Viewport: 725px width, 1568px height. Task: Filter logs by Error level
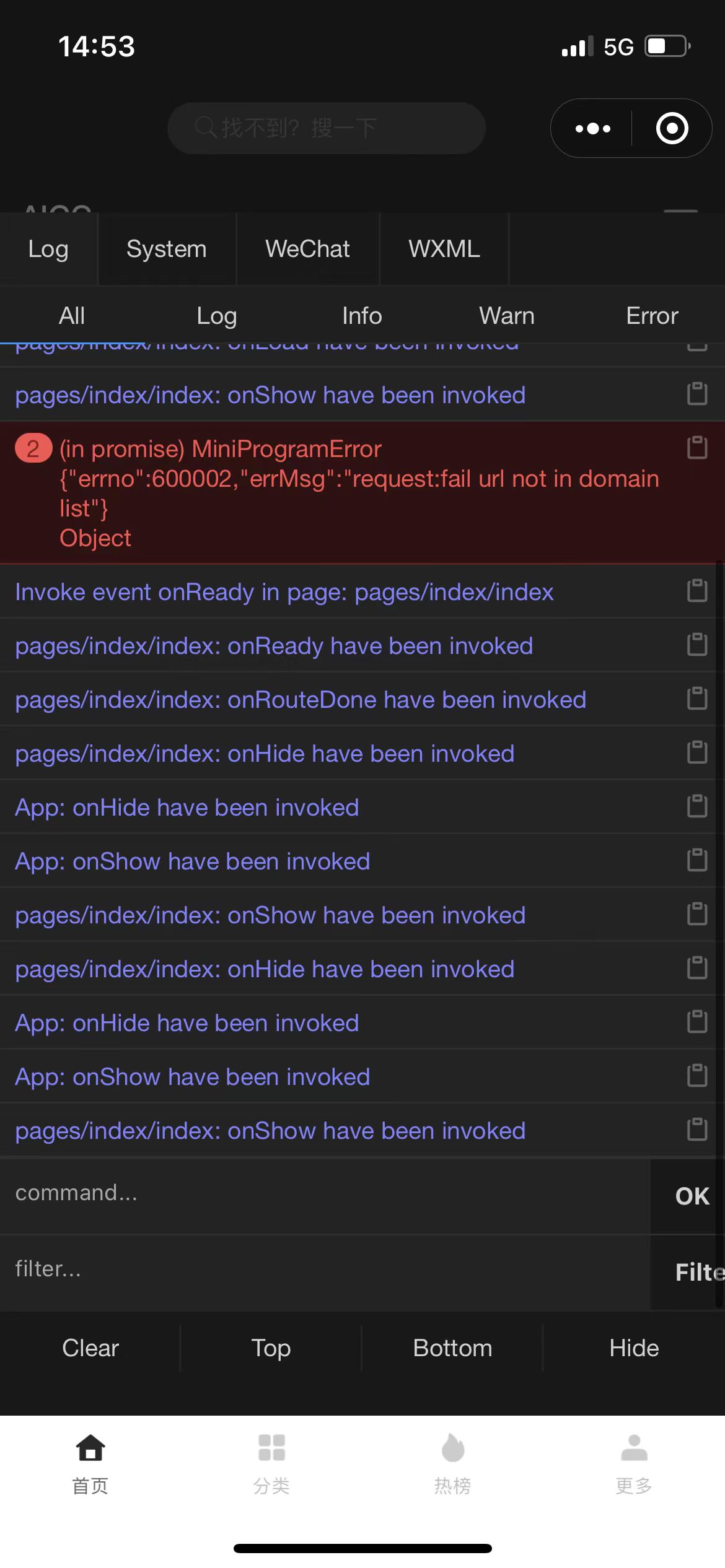click(652, 316)
